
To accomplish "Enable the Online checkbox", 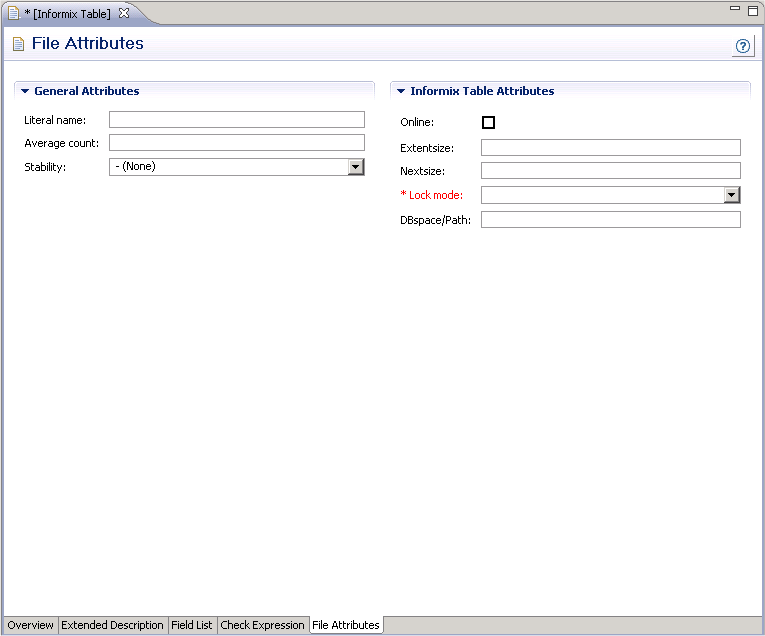I will coord(488,123).
